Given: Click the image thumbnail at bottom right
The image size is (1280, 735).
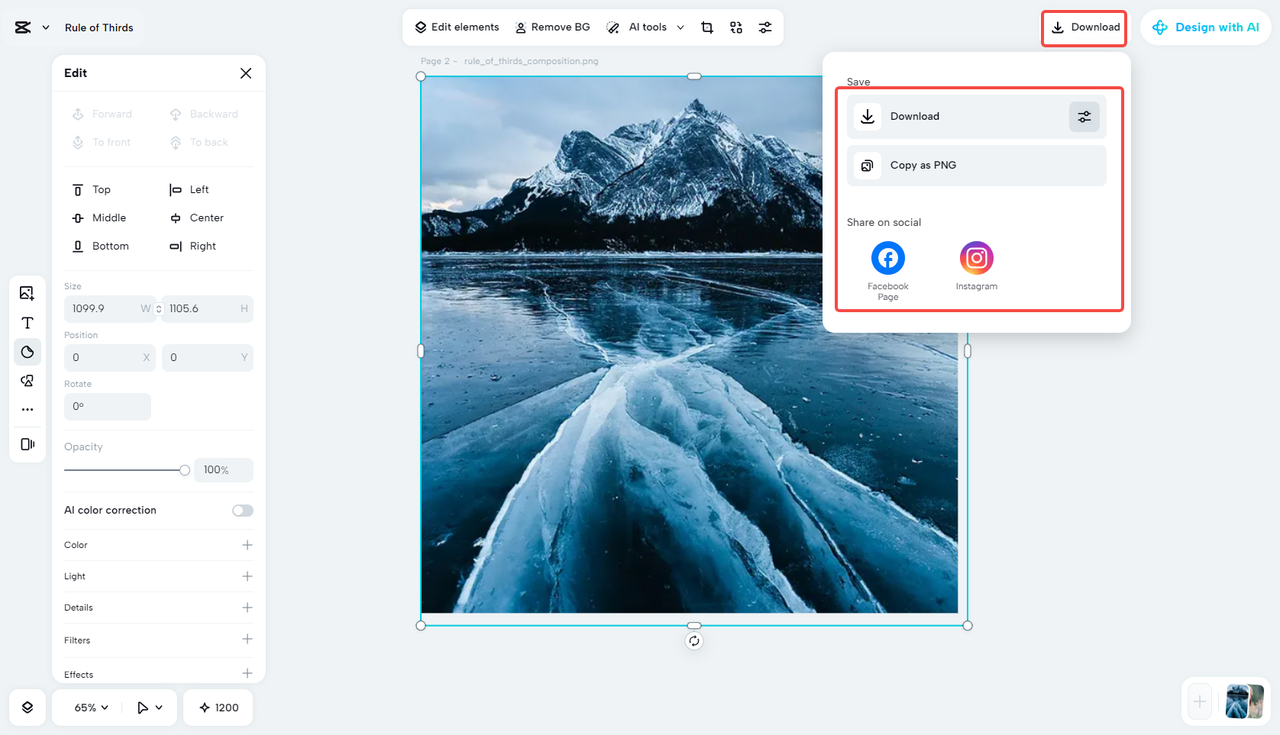Looking at the screenshot, I should [x=1244, y=702].
